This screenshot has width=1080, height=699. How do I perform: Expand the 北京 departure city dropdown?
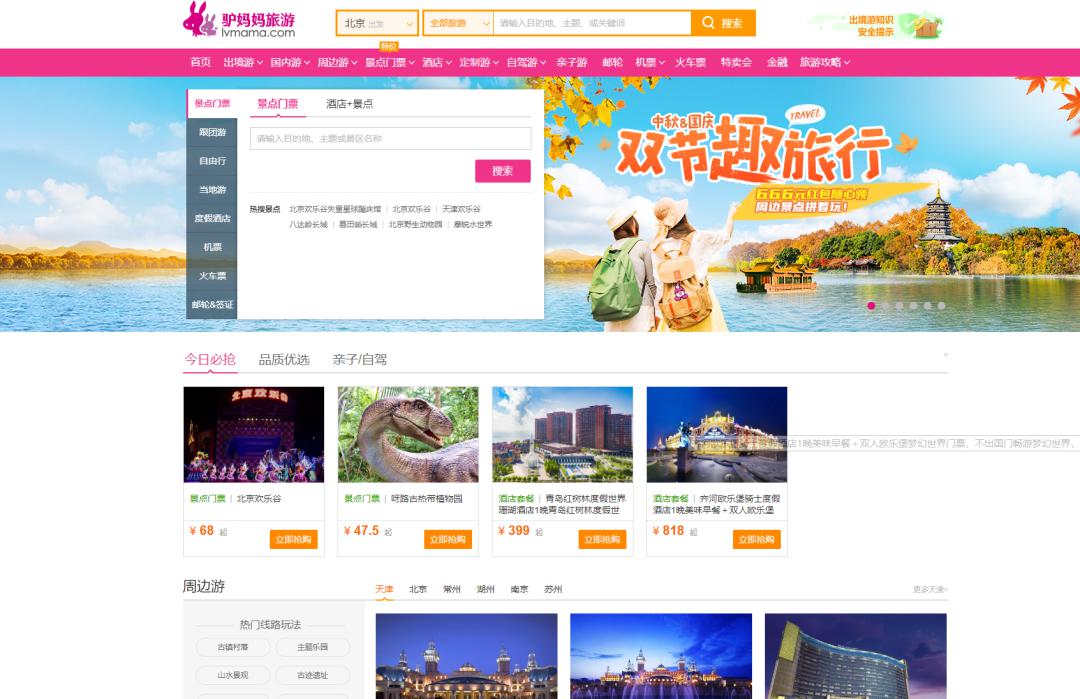(x=377, y=23)
